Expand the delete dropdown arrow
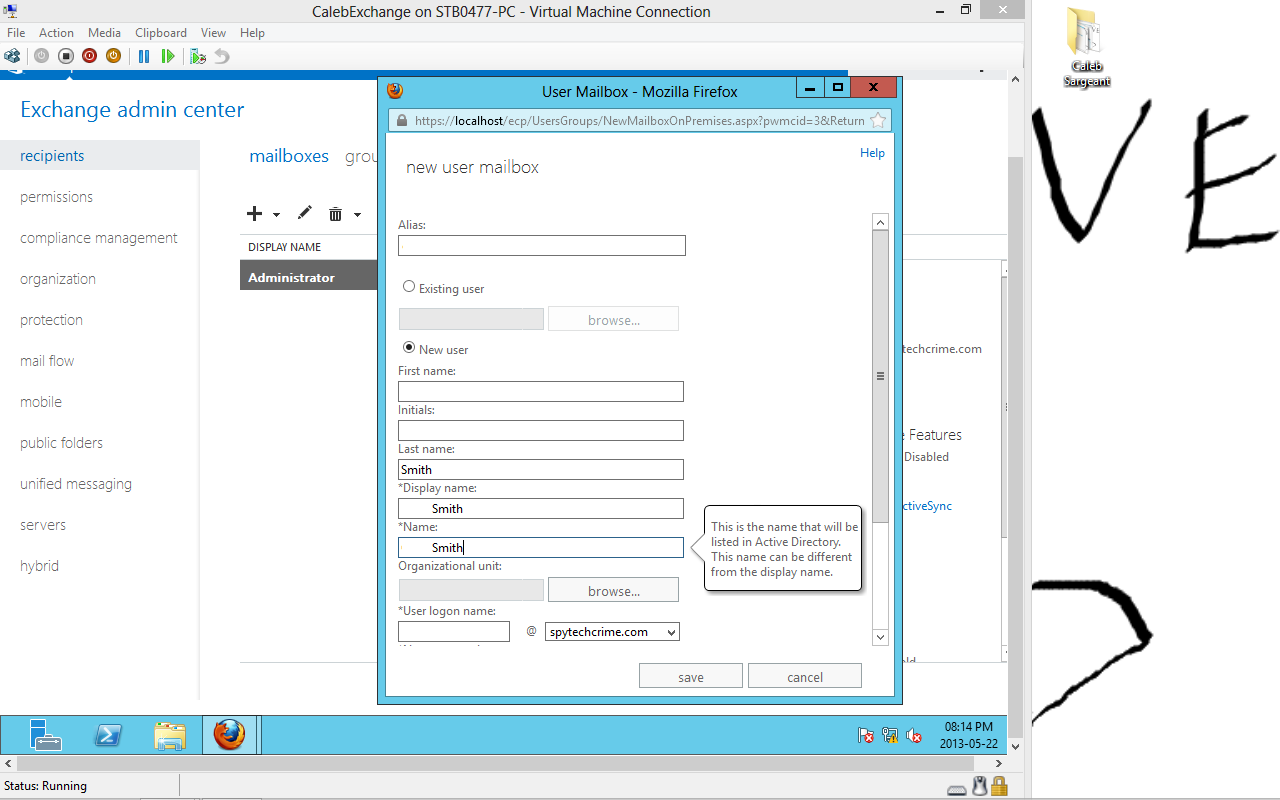 [357, 214]
